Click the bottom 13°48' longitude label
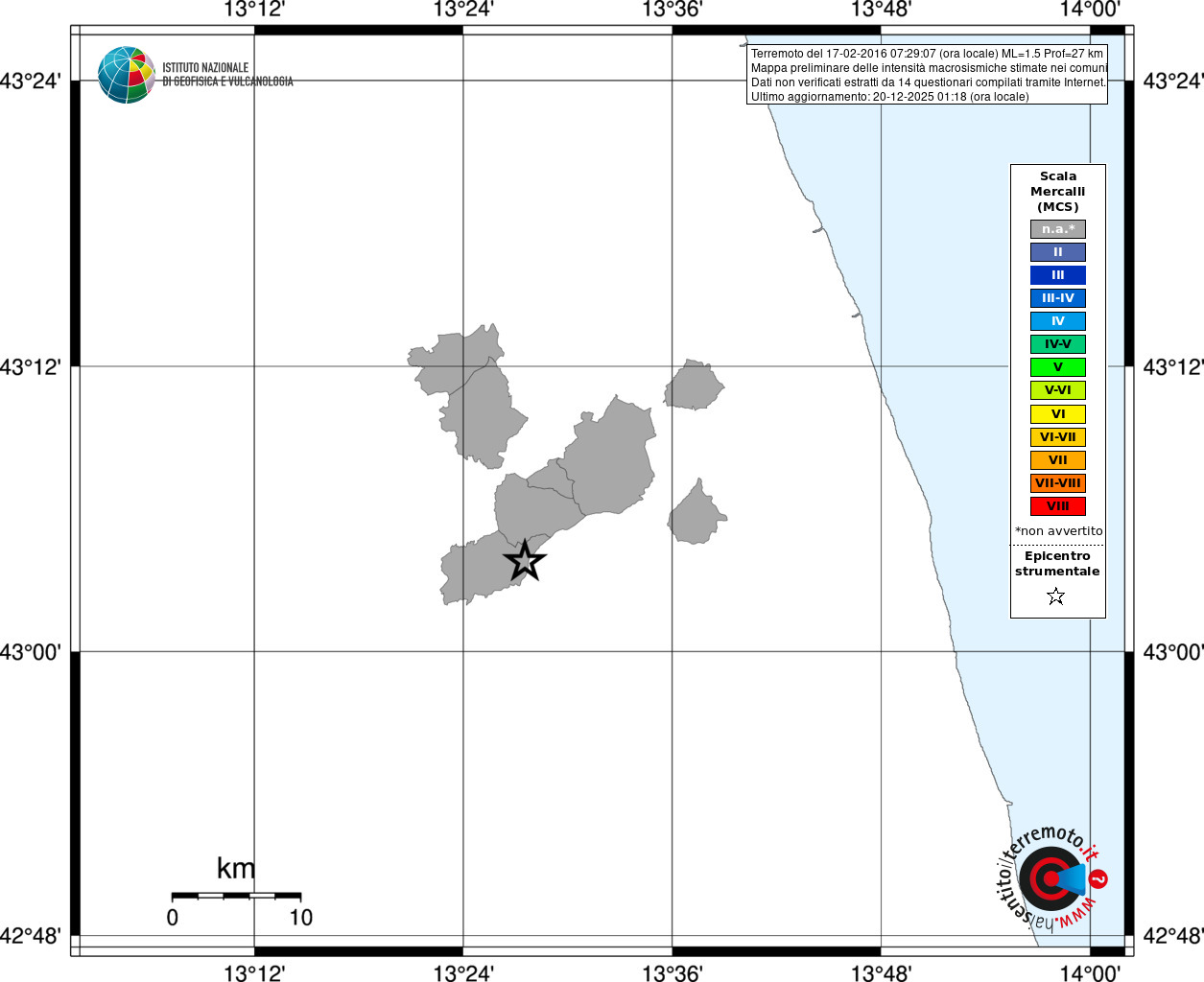The image size is (1204, 982). (881, 973)
